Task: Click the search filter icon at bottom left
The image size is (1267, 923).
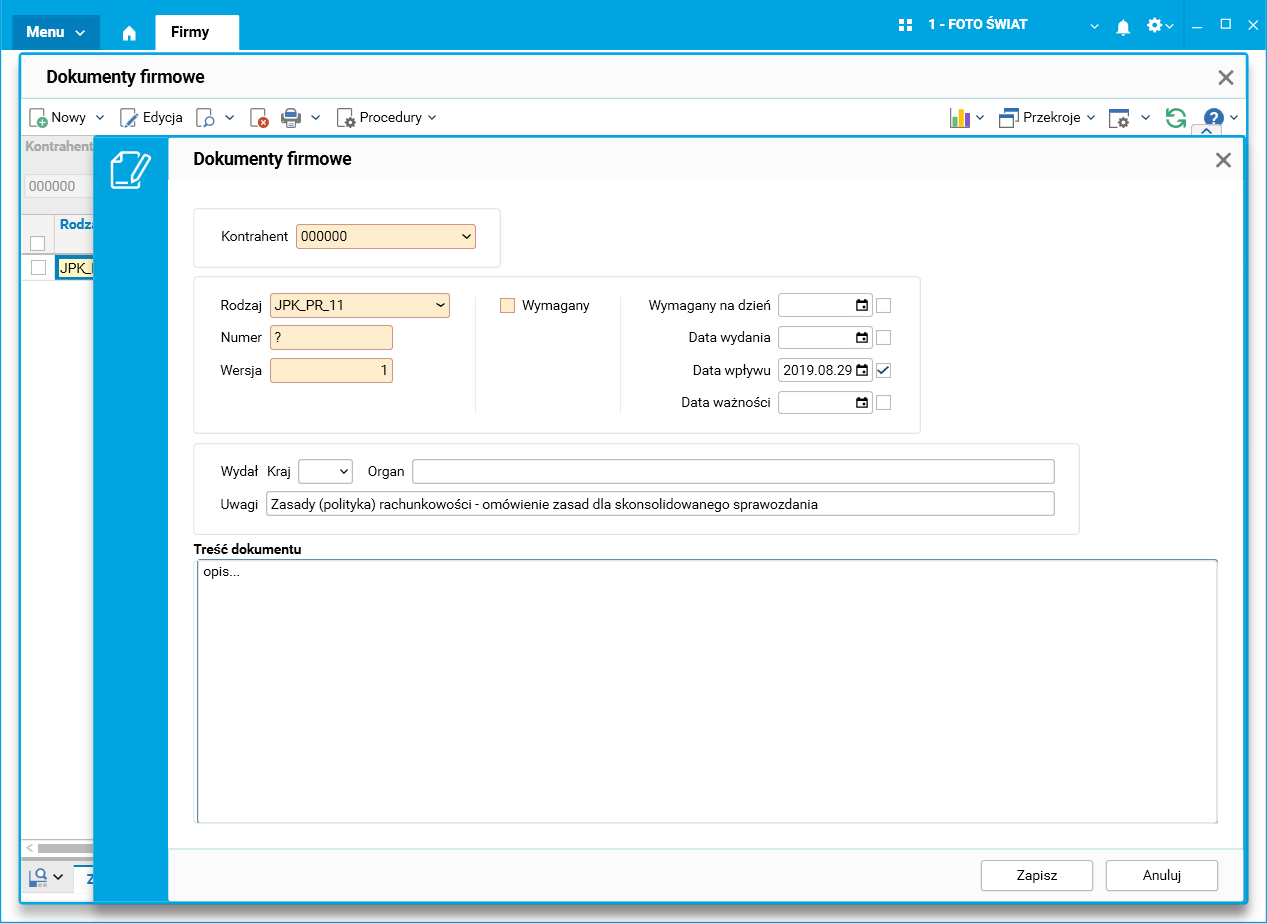Action: [38, 877]
